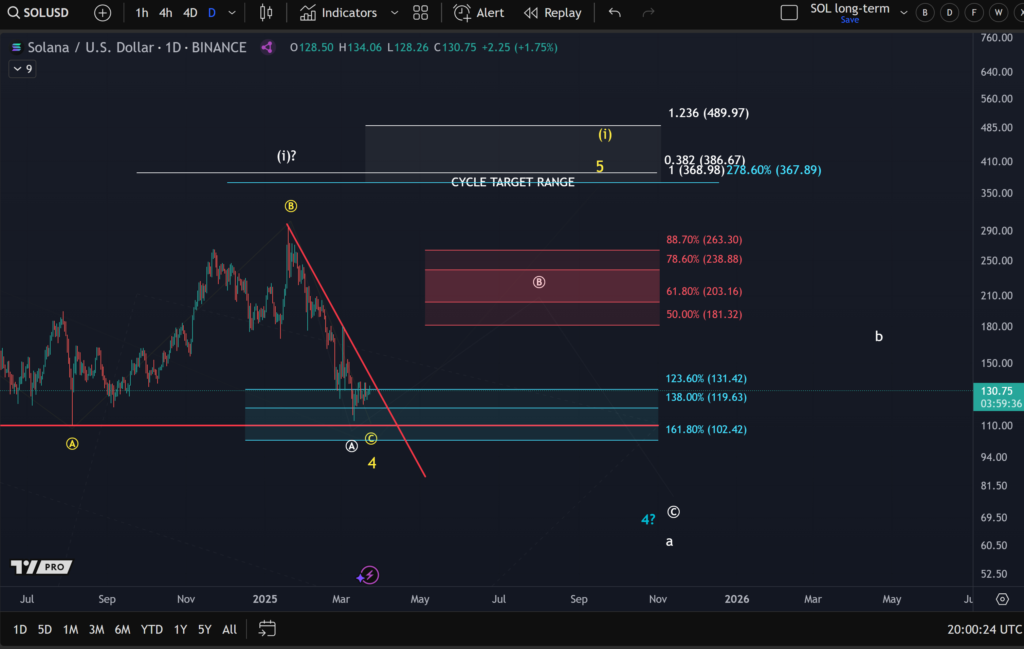The image size is (1024, 649).
Task: Select the 1M date range
Action: [71, 629]
